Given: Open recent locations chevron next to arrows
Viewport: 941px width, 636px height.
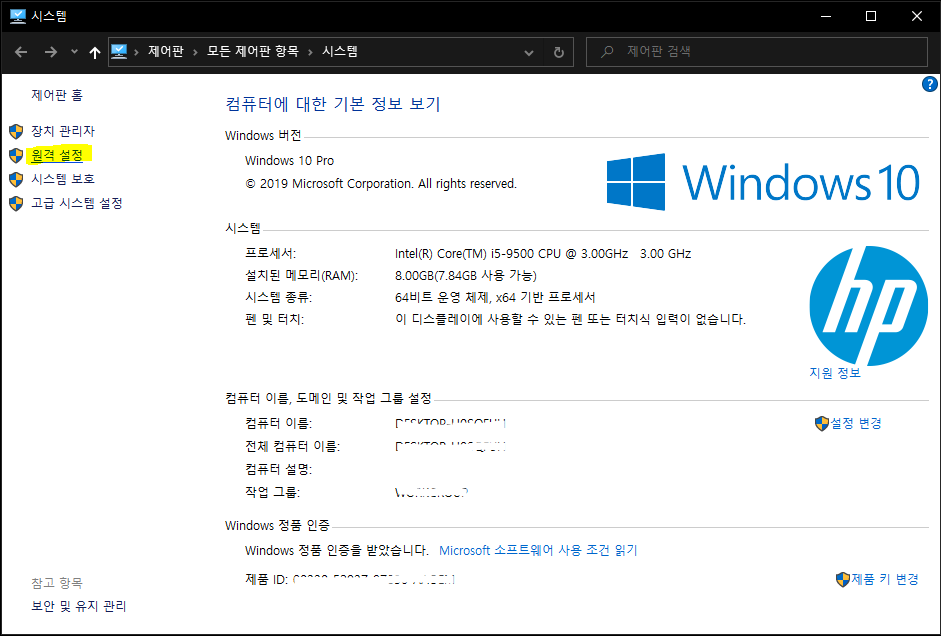Looking at the screenshot, I should pos(74,52).
